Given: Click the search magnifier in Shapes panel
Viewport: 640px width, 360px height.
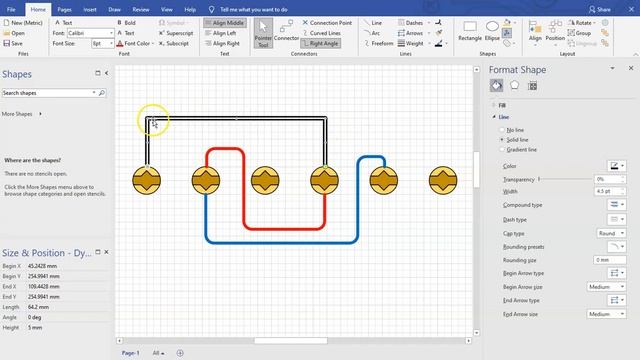Looking at the screenshot, I should pos(102,93).
